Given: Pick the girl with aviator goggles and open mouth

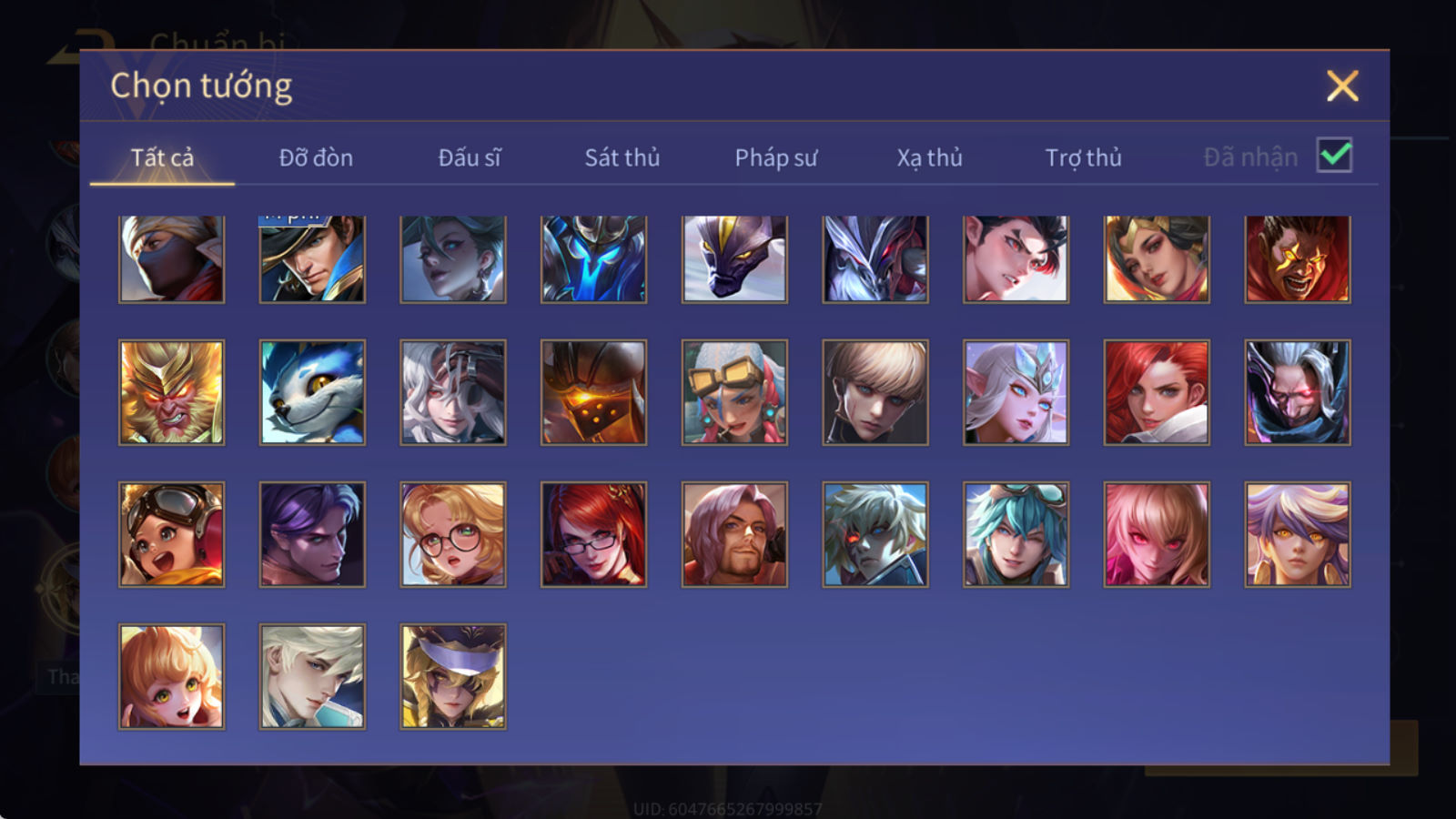Looking at the screenshot, I should (x=171, y=534).
